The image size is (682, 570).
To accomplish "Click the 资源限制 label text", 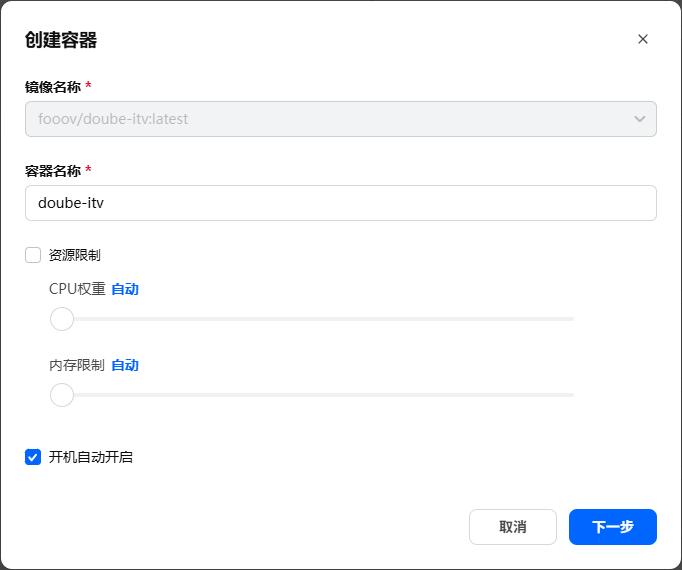I will [75, 255].
